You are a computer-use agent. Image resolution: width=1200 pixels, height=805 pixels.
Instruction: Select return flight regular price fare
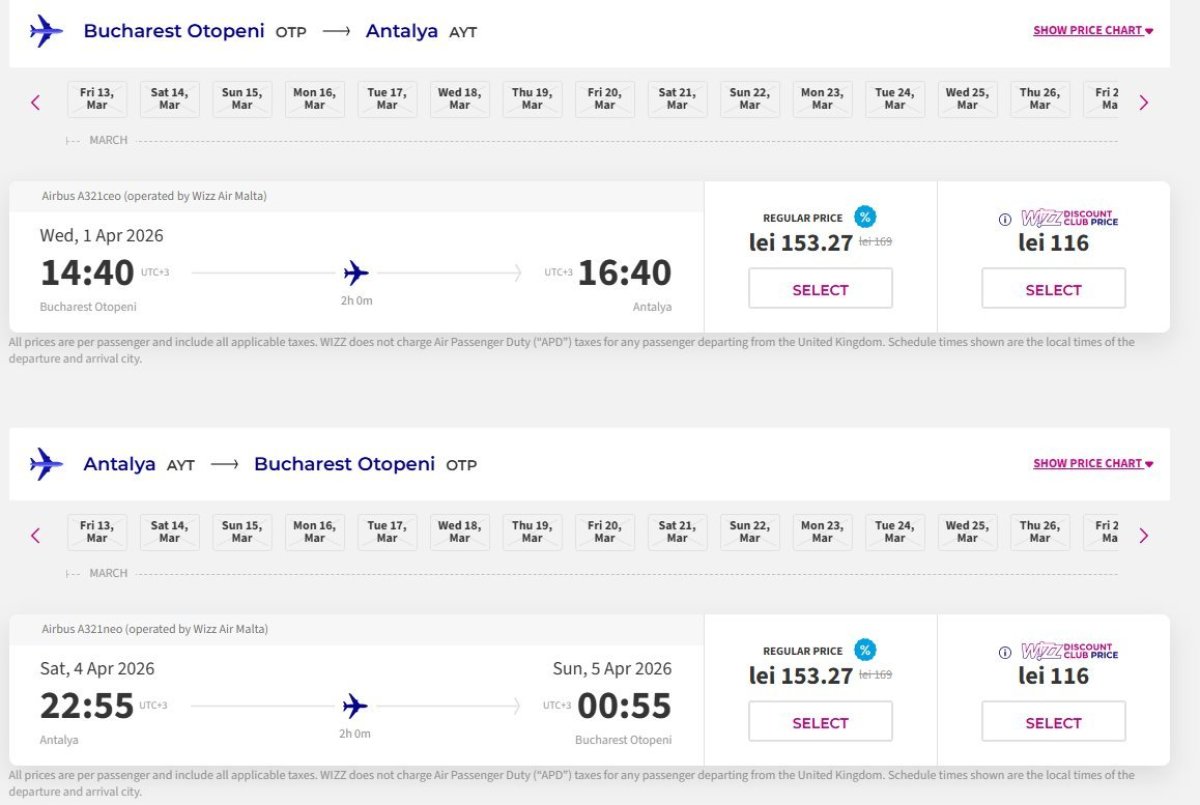point(820,723)
